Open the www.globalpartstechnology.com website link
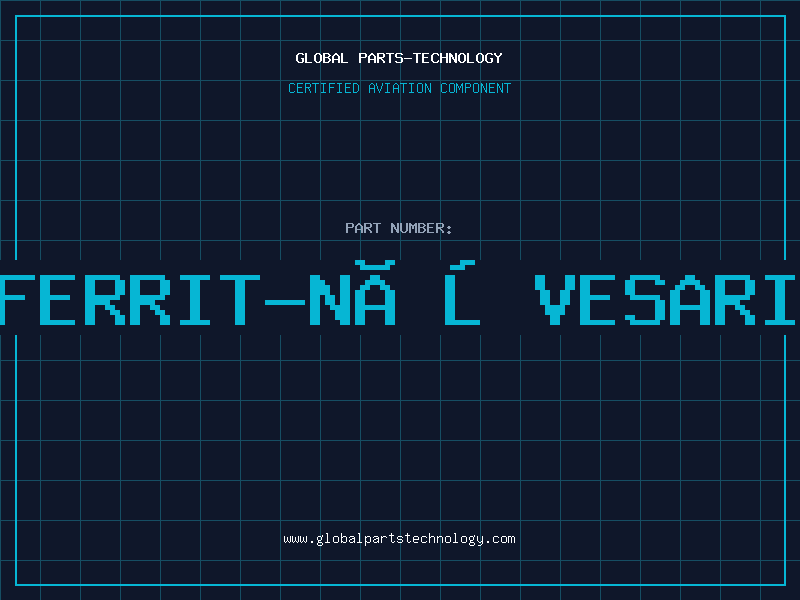The height and width of the screenshot is (600, 800). 399,538
